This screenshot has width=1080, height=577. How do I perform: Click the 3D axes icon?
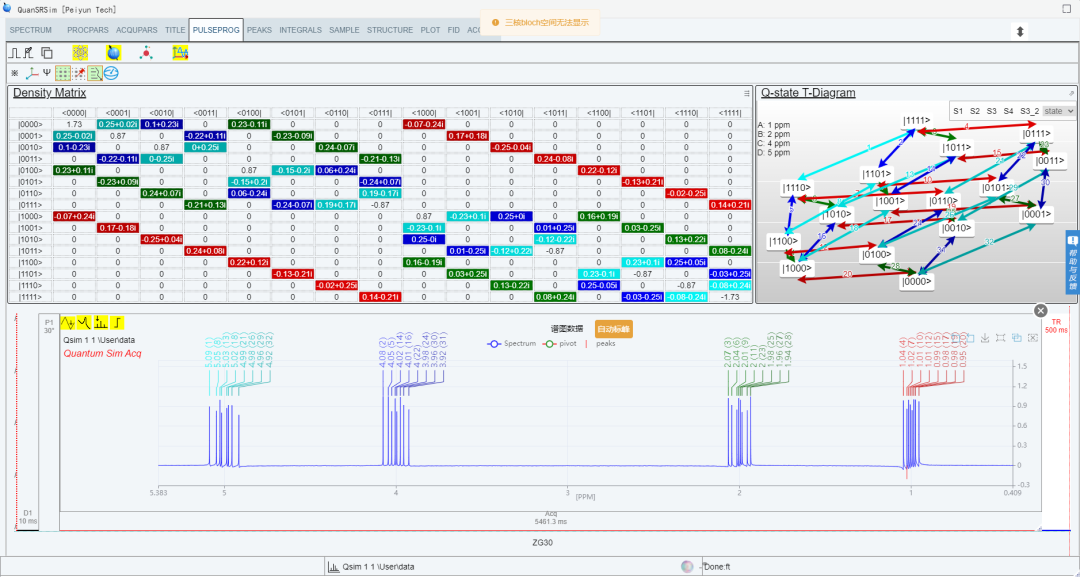[30, 73]
